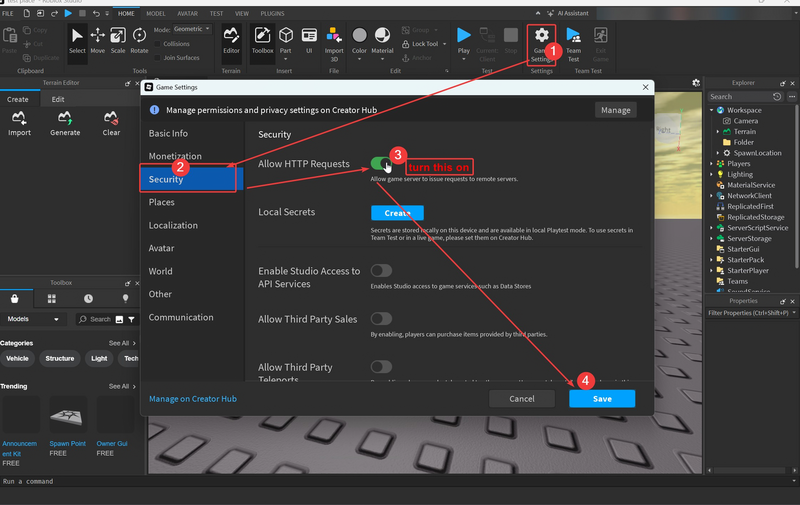The width and height of the screenshot is (800, 505).
Task: Open the Lock Tool dropdown arrow
Action: [444, 44]
